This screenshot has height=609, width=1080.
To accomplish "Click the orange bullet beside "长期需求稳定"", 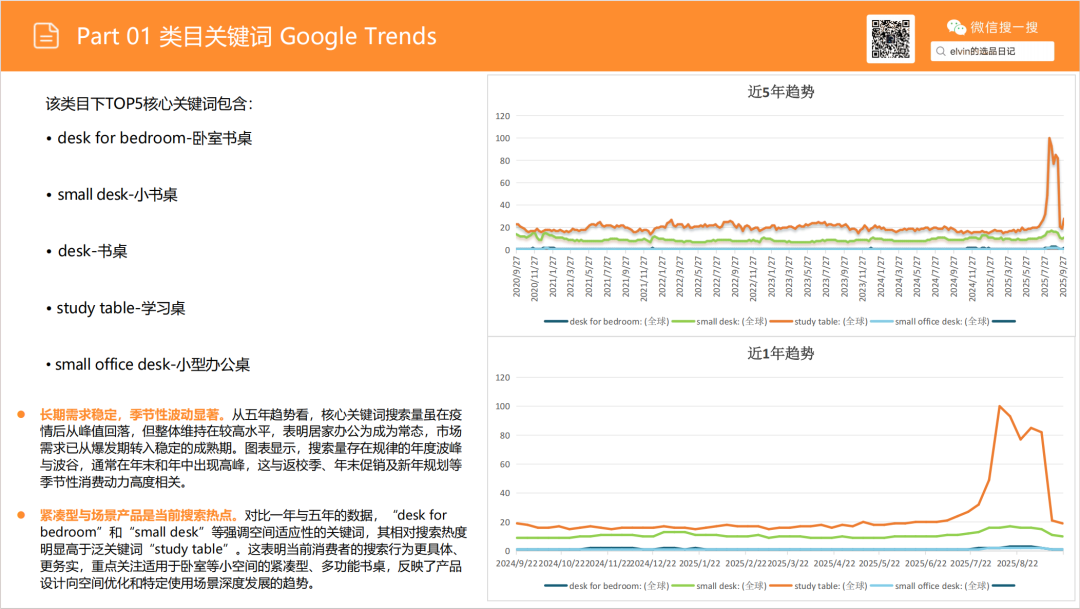I will click(20, 414).
